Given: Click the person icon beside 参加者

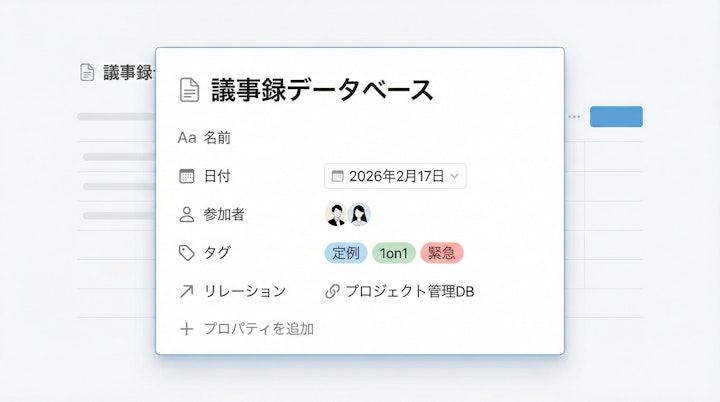Looking at the screenshot, I should coord(186,215).
